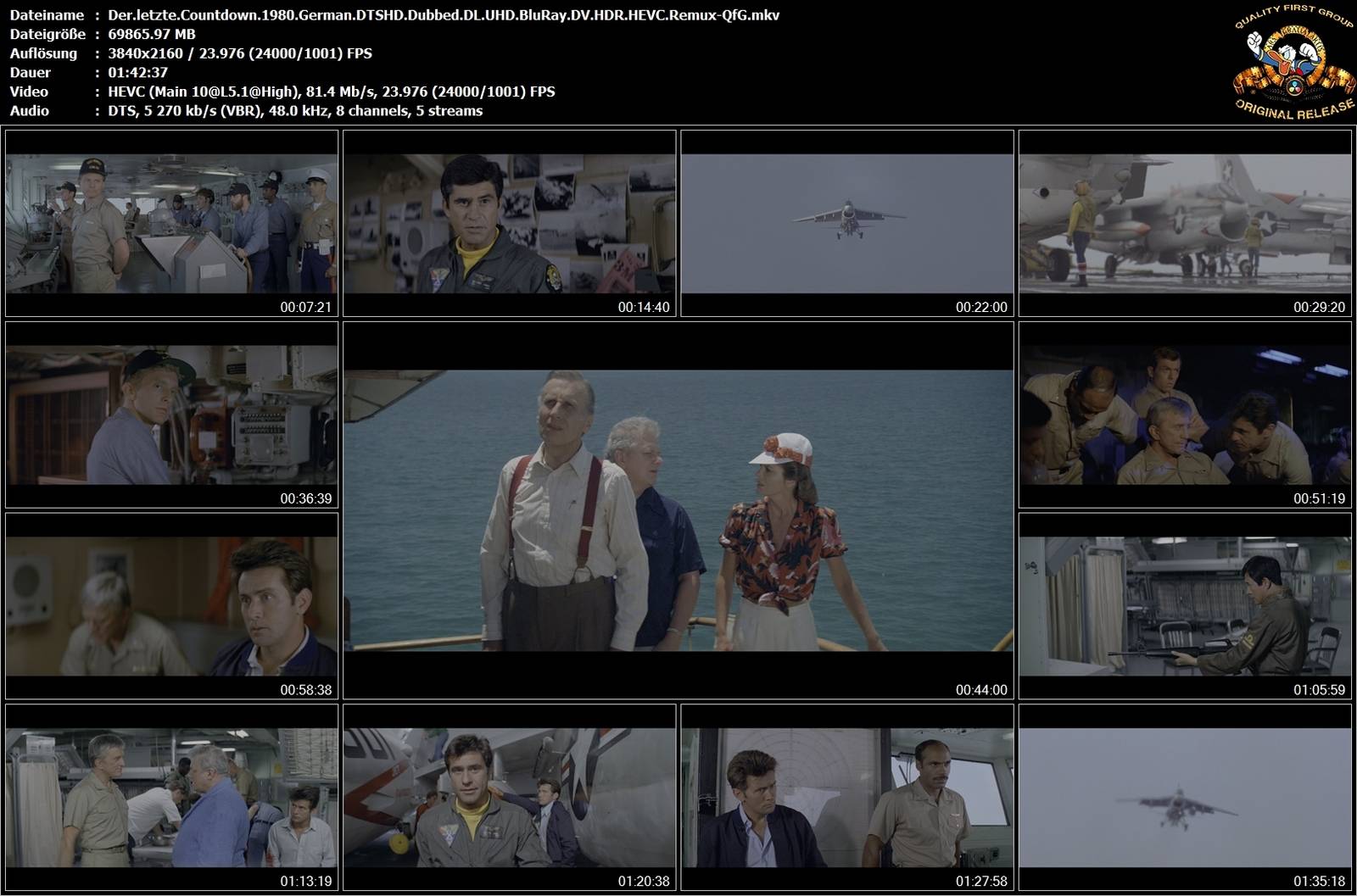Screen dimensions: 1357x896
Task: Click the mkv filename text
Action: click(x=444, y=14)
